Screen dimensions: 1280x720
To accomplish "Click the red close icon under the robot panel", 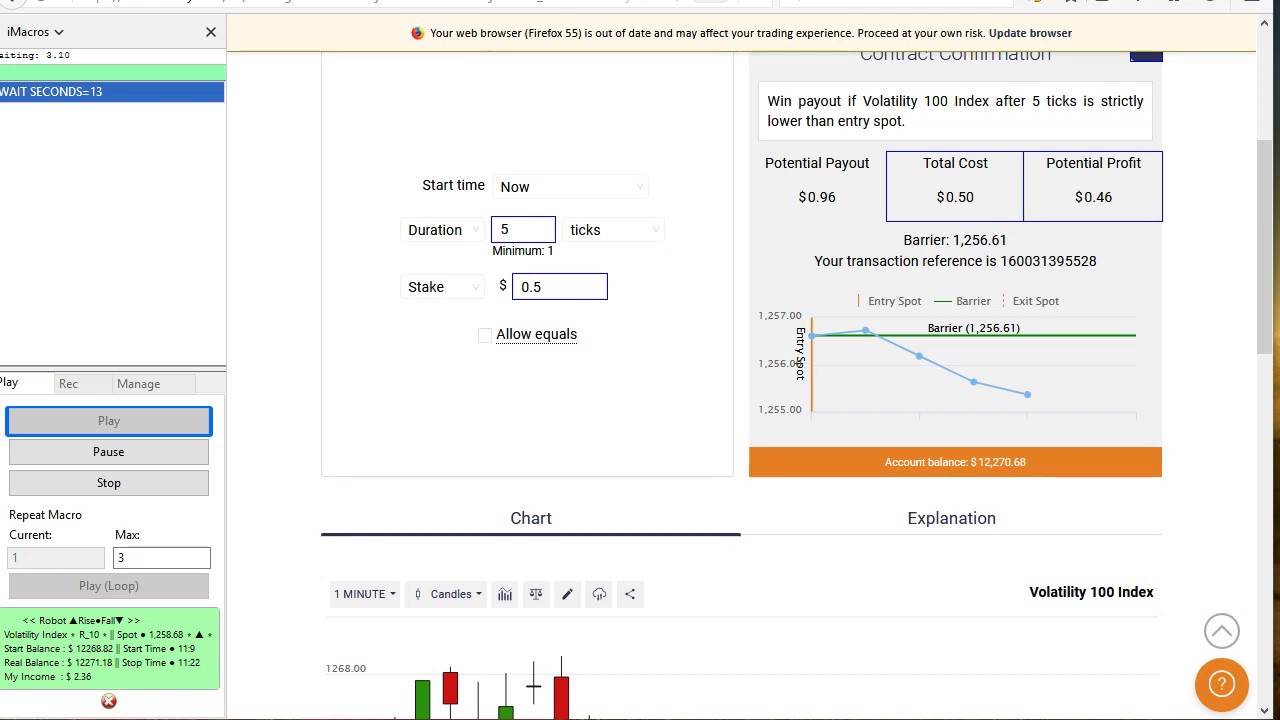I will (x=109, y=701).
